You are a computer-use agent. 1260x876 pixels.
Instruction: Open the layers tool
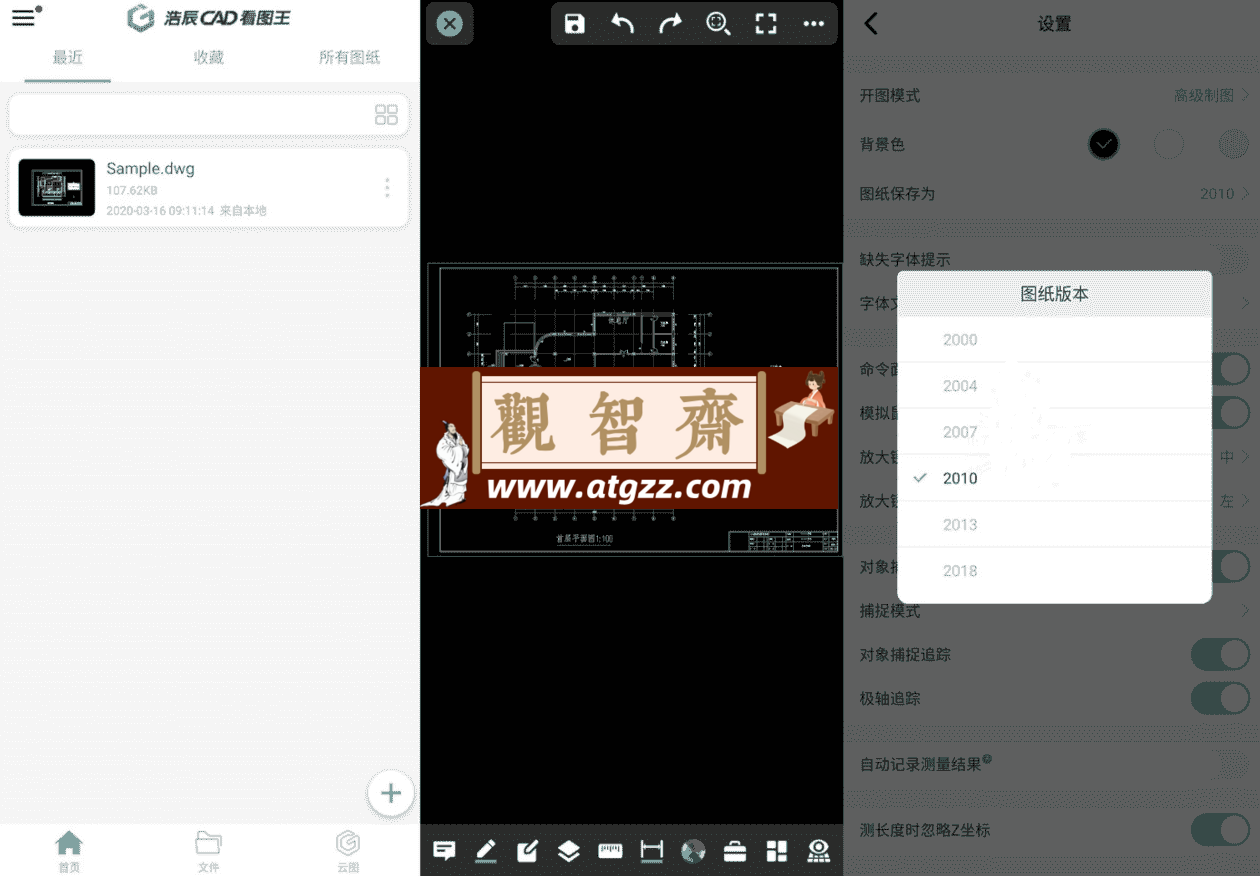click(x=568, y=851)
